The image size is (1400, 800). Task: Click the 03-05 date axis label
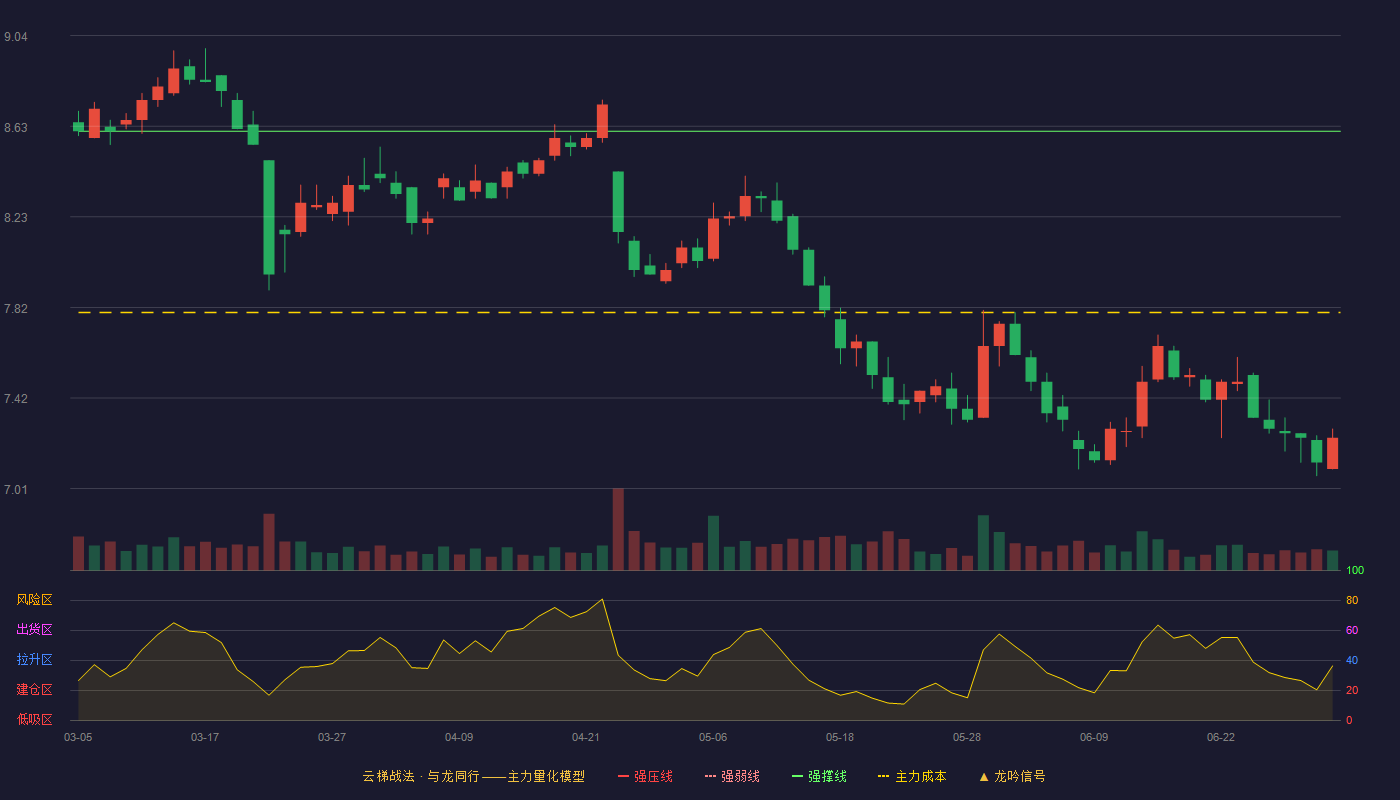click(x=78, y=737)
